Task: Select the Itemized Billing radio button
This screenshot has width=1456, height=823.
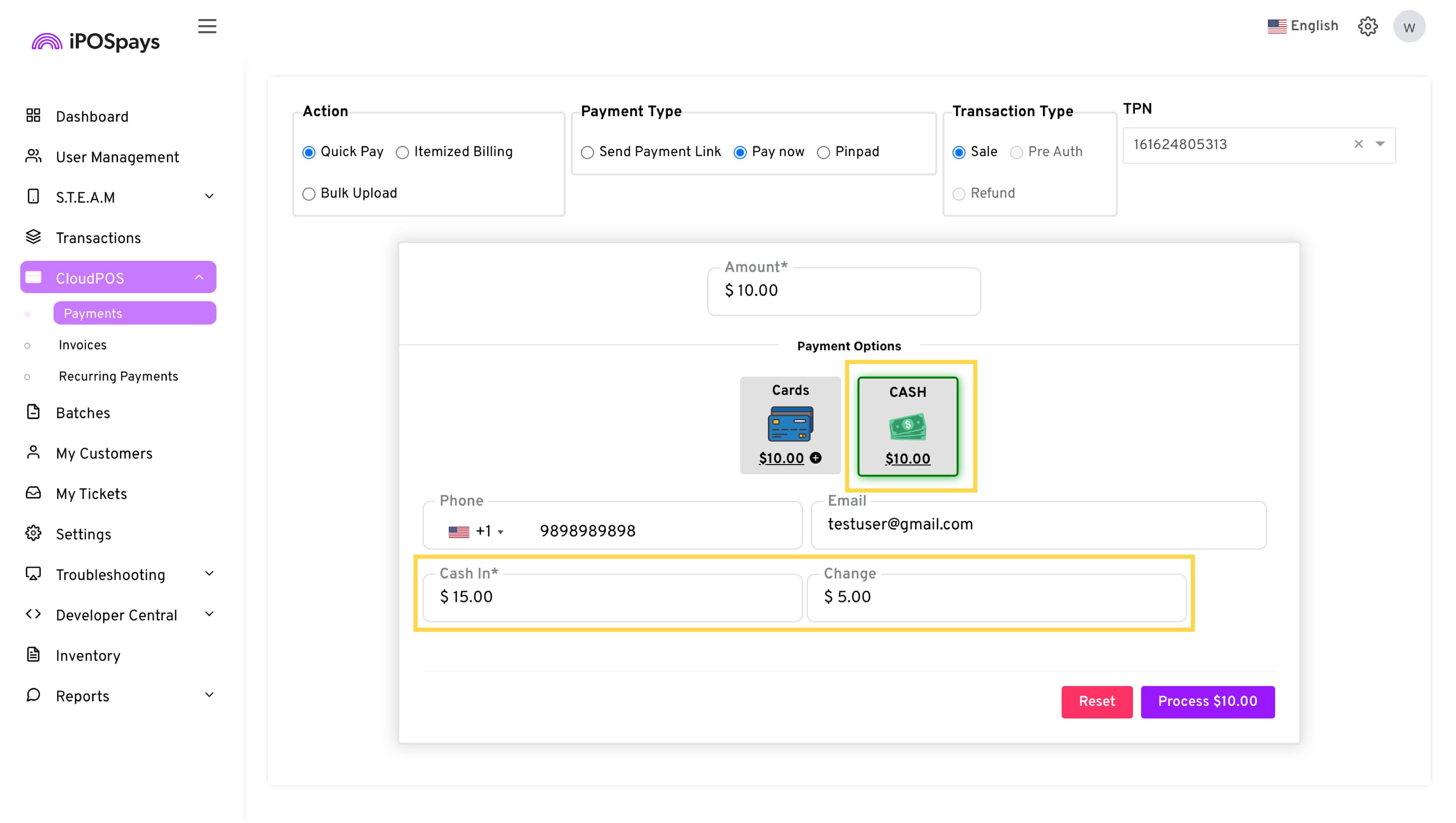Action: click(x=402, y=152)
